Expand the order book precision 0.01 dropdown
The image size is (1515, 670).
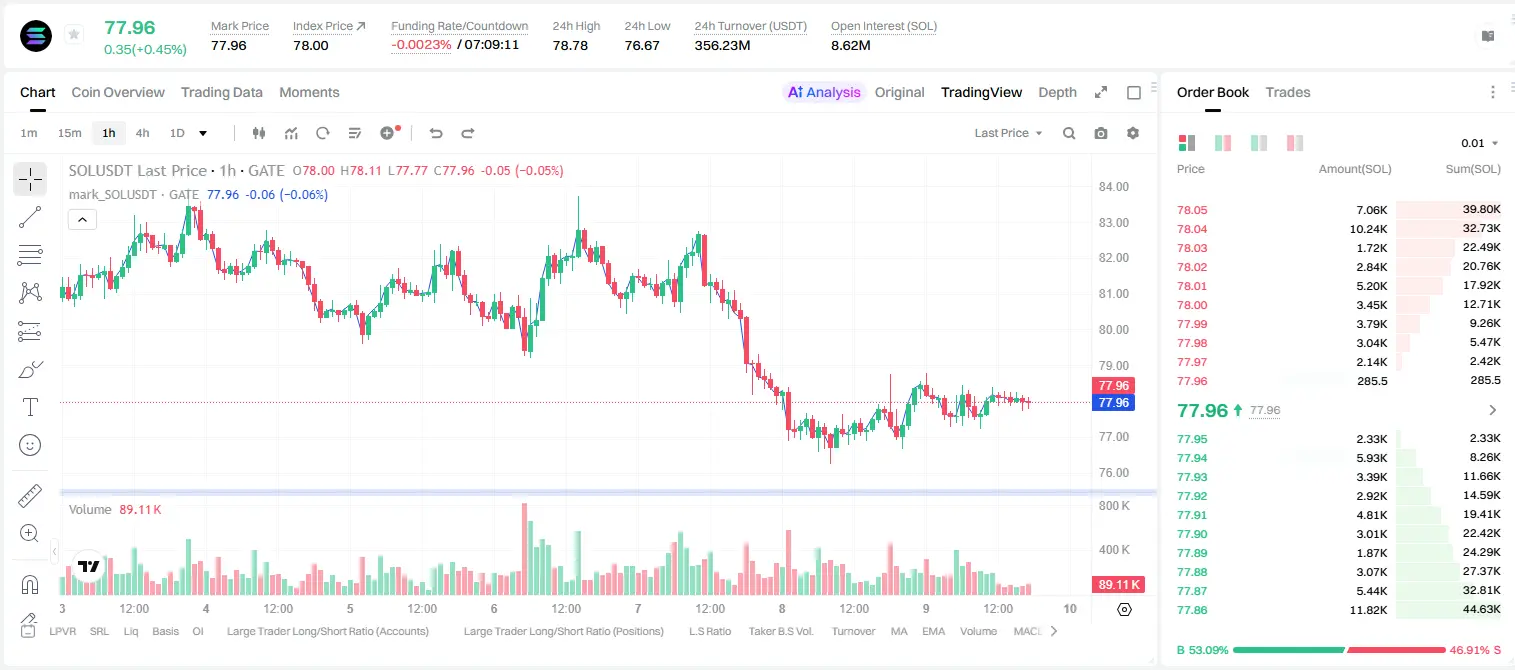[x=1480, y=143]
